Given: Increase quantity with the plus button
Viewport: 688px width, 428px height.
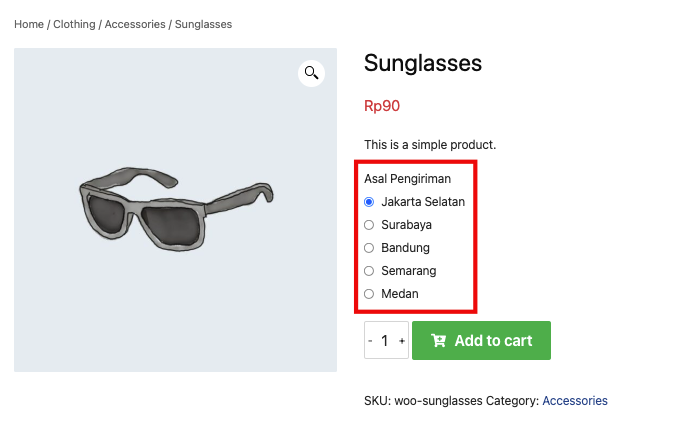Looking at the screenshot, I should coord(402,341).
